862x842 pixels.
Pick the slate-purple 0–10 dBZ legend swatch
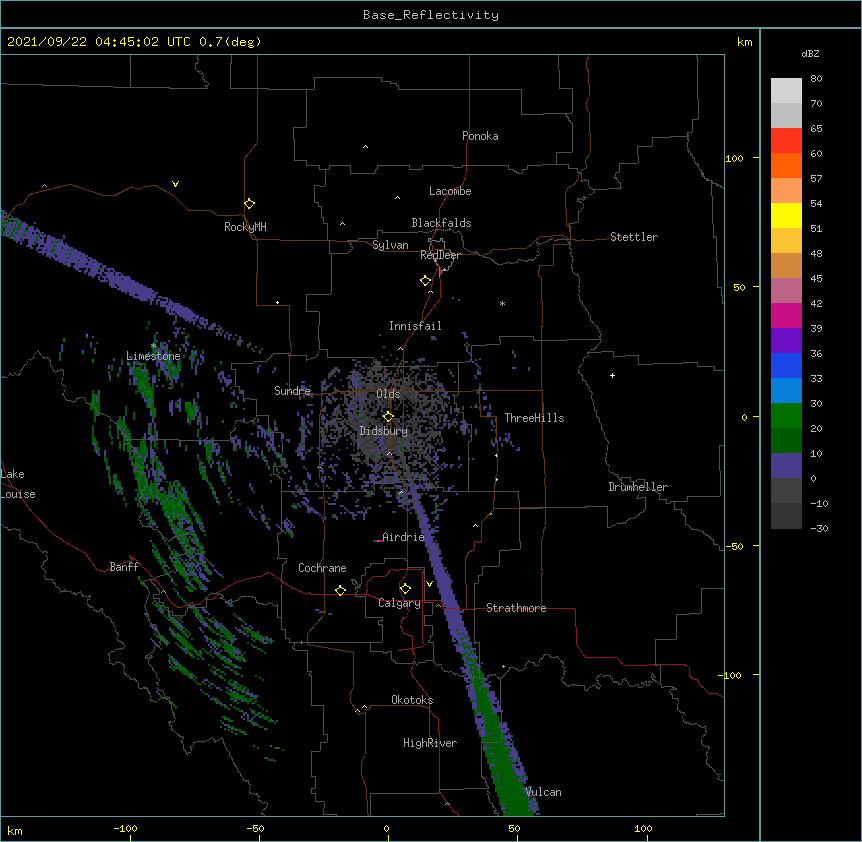click(x=786, y=466)
